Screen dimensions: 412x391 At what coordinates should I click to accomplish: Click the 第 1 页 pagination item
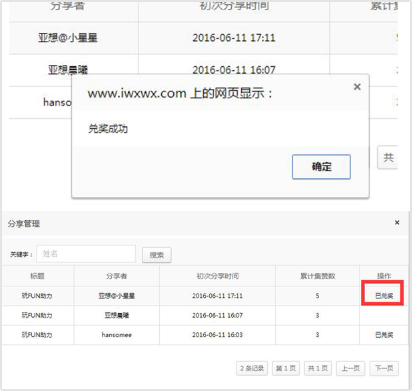pos(286,368)
